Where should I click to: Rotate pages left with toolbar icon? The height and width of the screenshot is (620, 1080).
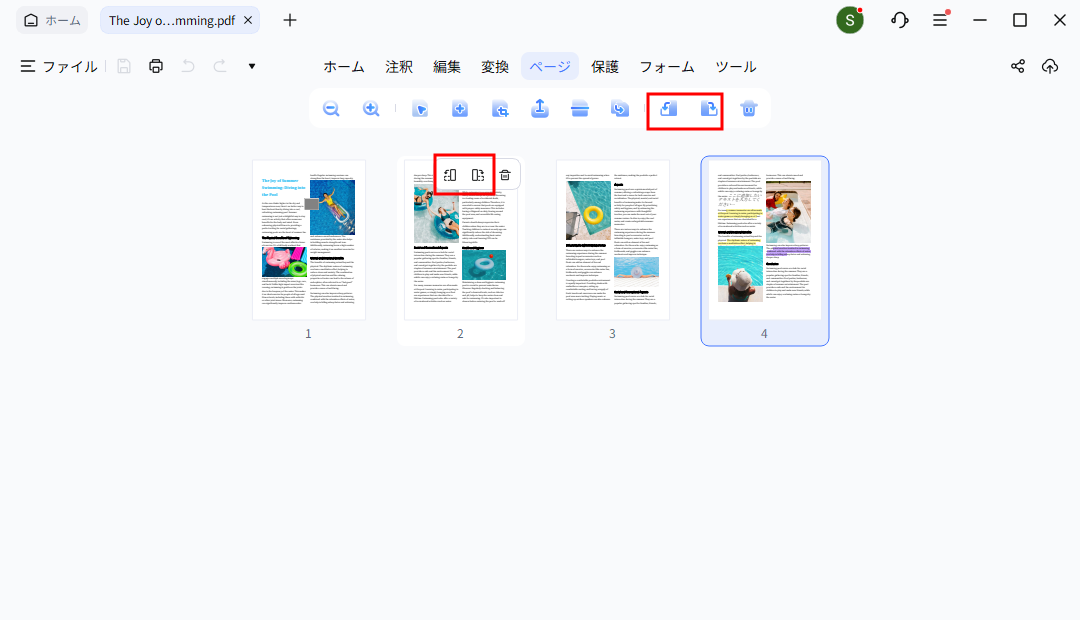click(x=669, y=109)
